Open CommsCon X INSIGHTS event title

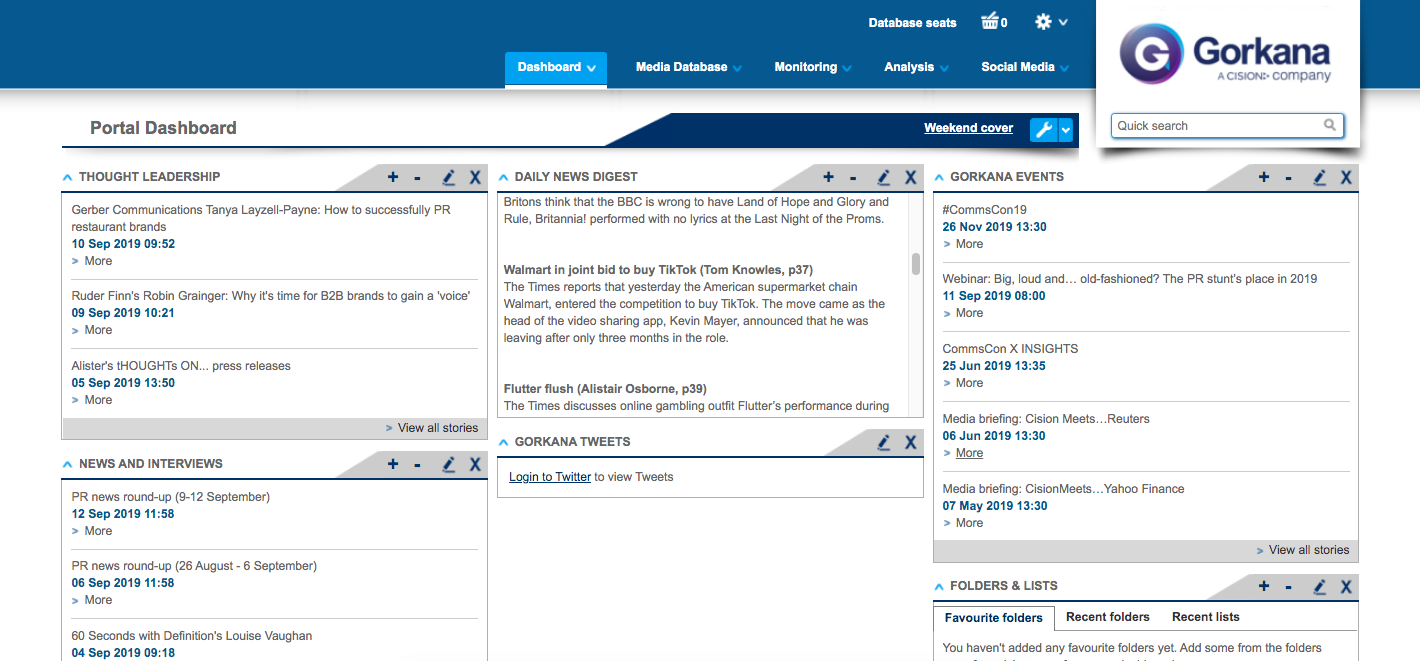1010,349
